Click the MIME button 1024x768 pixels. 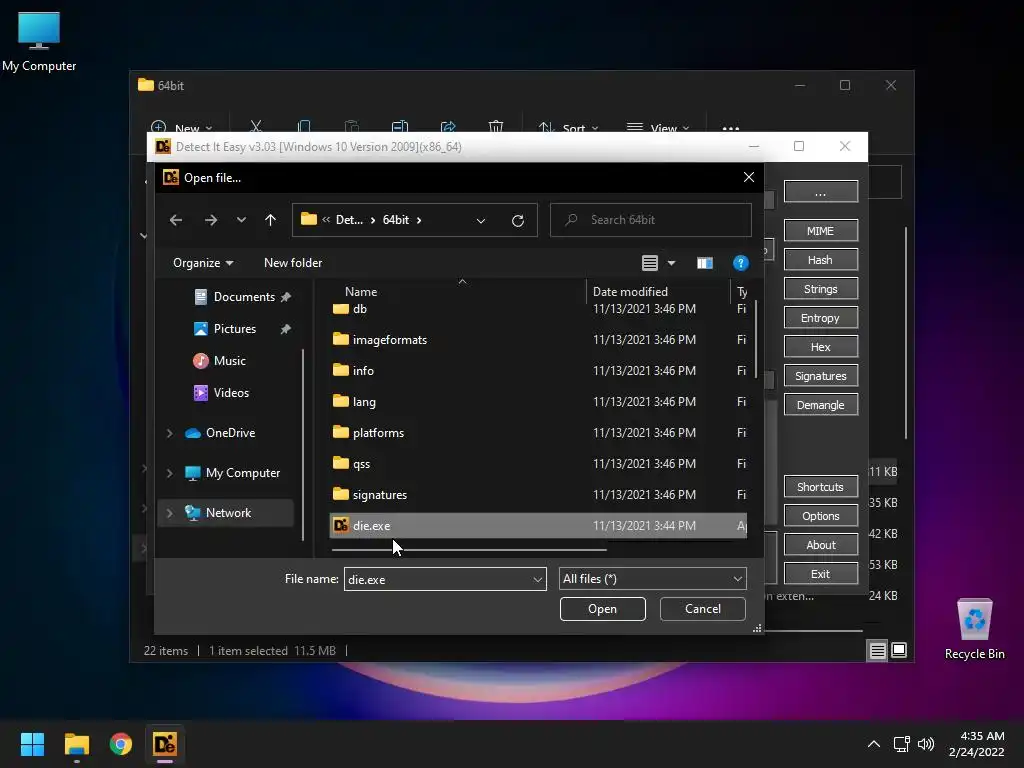point(820,231)
